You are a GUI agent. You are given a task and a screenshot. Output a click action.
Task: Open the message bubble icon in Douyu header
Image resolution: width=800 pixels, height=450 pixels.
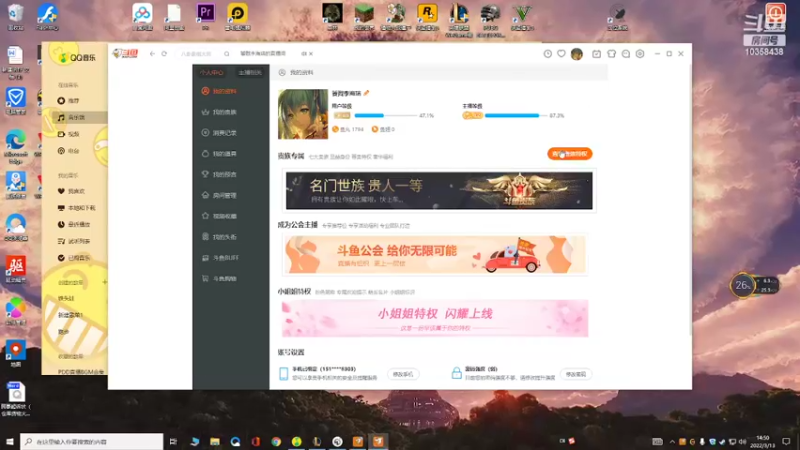click(x=626, y=54)
